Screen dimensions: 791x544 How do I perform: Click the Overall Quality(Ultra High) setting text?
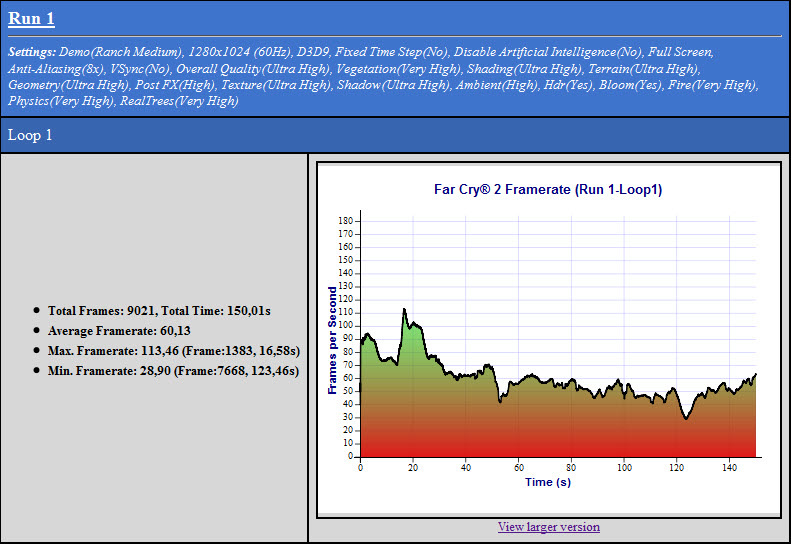[254, 69]
